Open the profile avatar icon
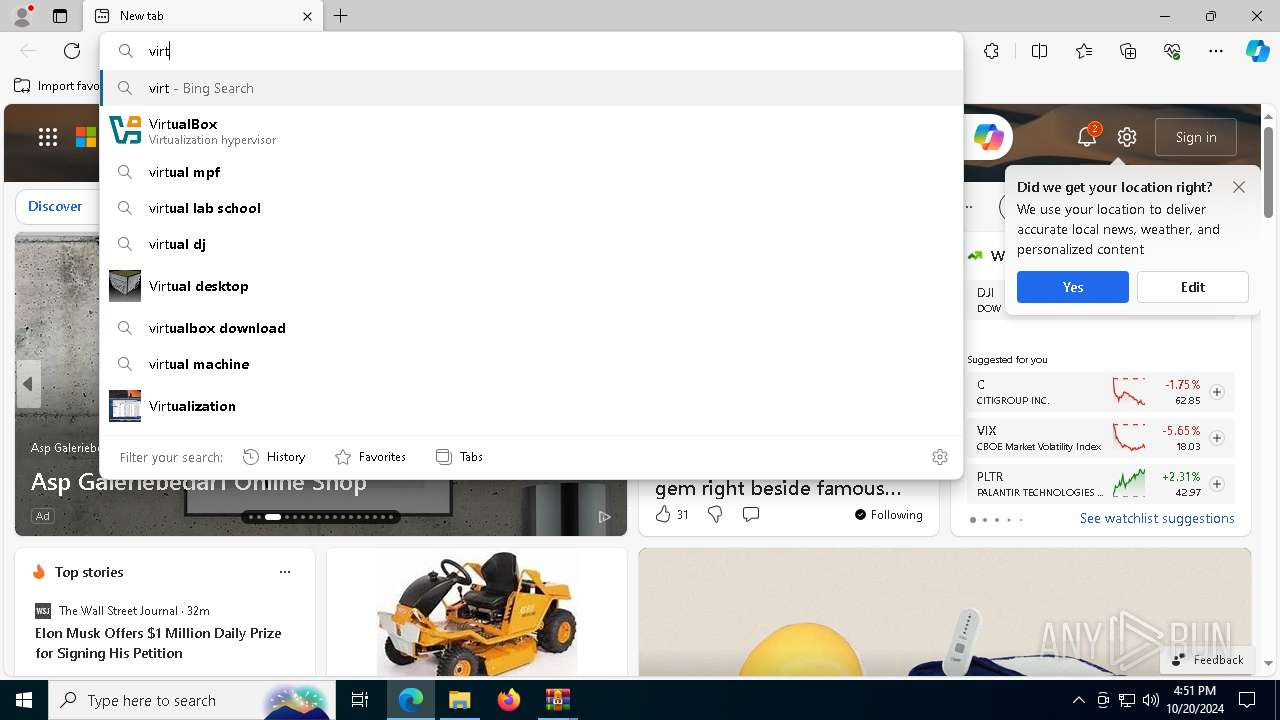This screenshot has height=720, width=1280. [22, 16]
